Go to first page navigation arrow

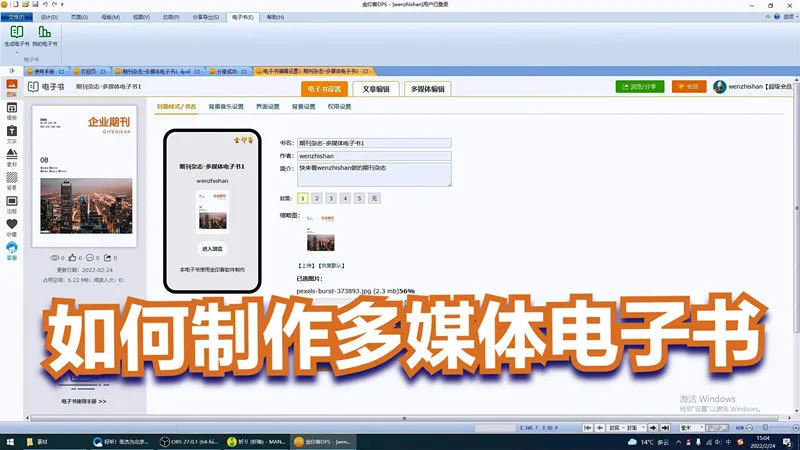tap(588, 428)
